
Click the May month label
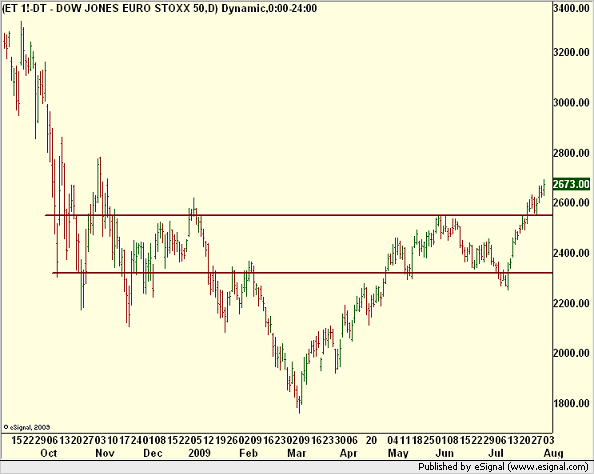[x=398, y=453]
